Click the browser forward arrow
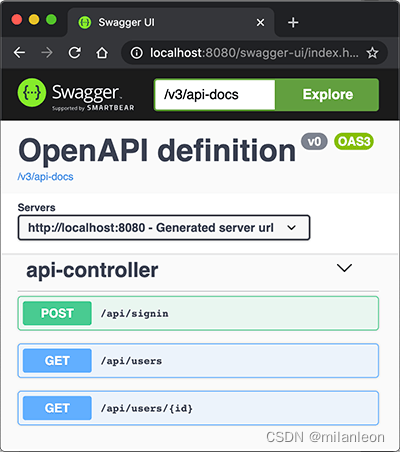This screenshot has height=452, width=400. tap(47, 52)
